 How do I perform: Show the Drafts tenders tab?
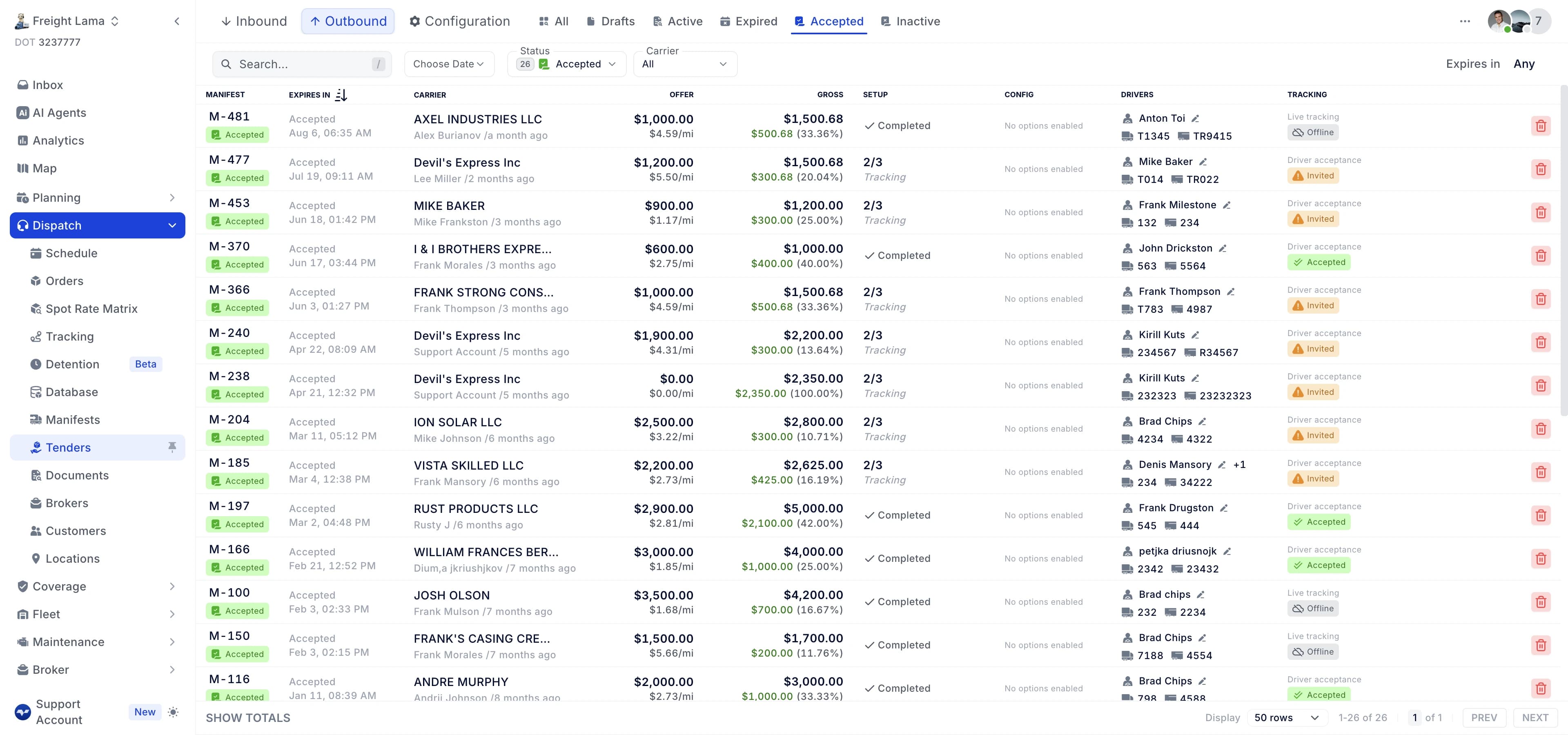(610, 21)
